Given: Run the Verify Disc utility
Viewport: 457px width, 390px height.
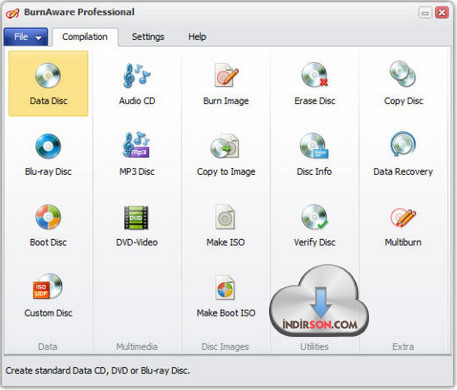Looking at the screenshot, I should click(x=315, y=226).
